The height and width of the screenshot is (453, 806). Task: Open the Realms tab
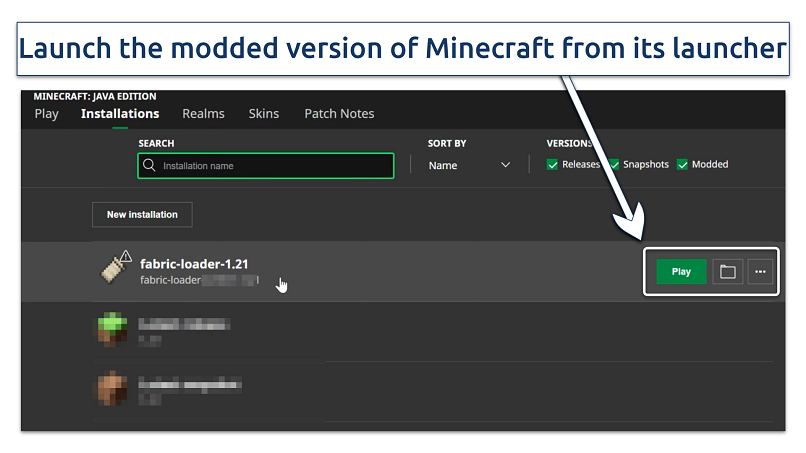203,114
